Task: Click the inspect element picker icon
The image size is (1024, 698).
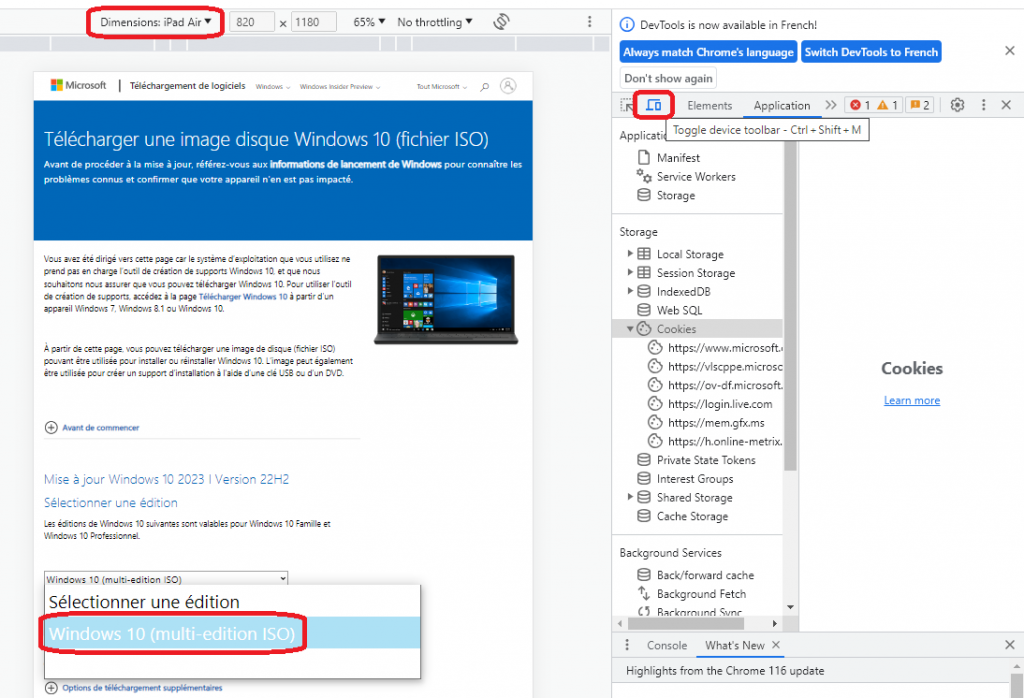Action: pyautogui.click(x=626, y=104)
